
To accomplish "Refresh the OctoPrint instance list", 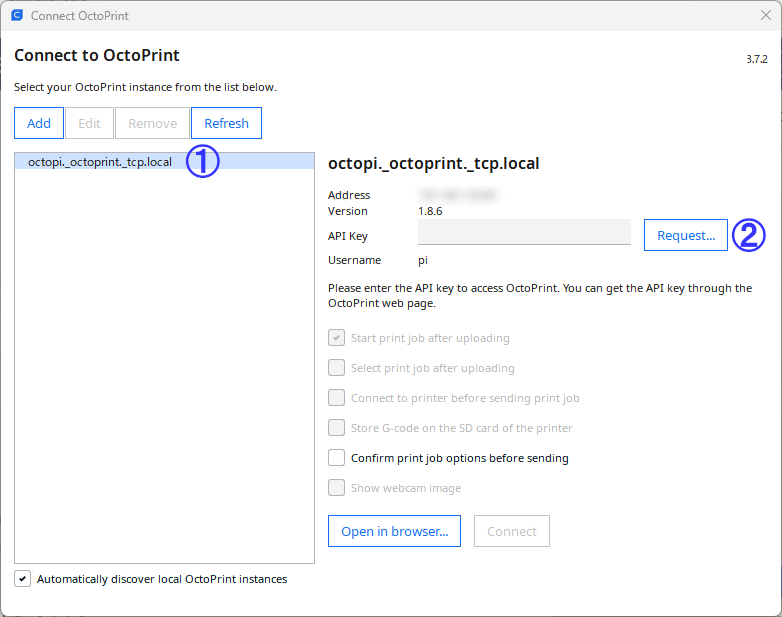I will click(226, 123).
